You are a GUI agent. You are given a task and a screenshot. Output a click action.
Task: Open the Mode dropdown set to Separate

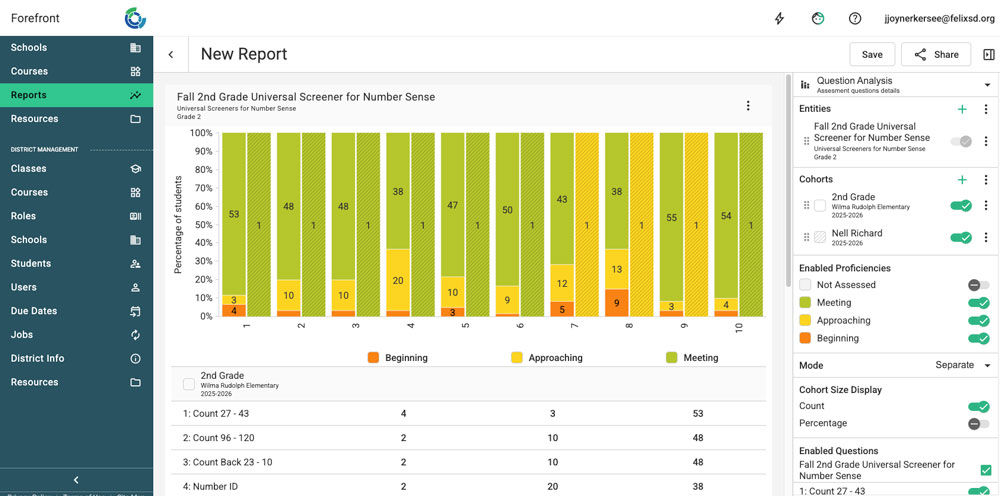point(962,366)
